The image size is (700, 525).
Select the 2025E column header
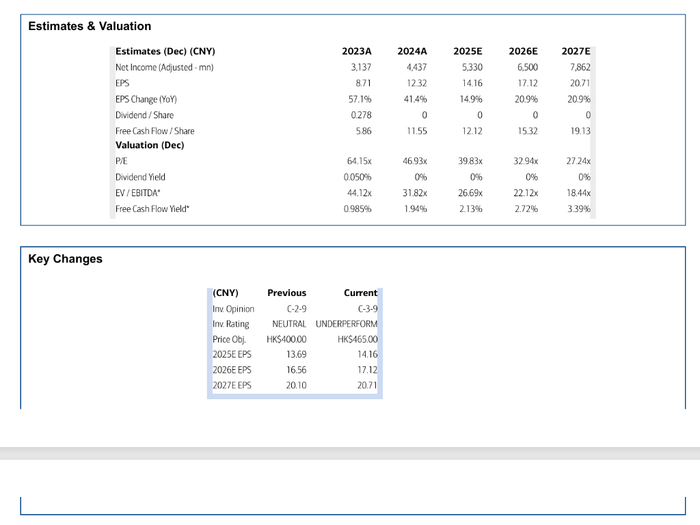click(x=467, y=51)
